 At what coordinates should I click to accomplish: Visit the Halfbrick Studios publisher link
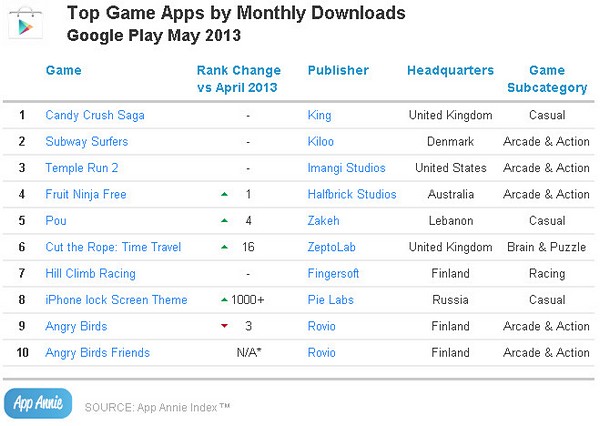[x=352, y=194]
